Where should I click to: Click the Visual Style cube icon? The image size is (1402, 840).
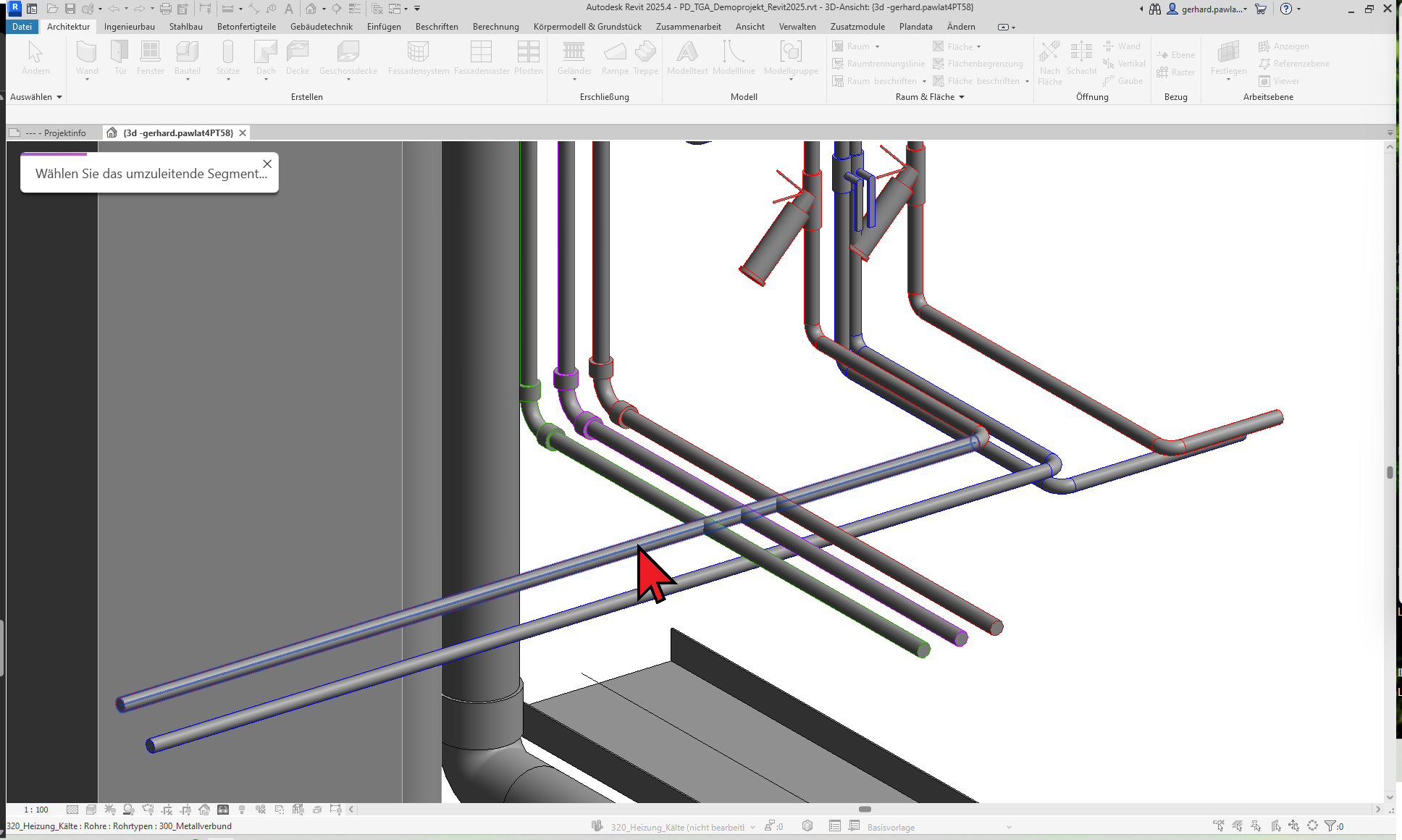(x=91, y=810)
